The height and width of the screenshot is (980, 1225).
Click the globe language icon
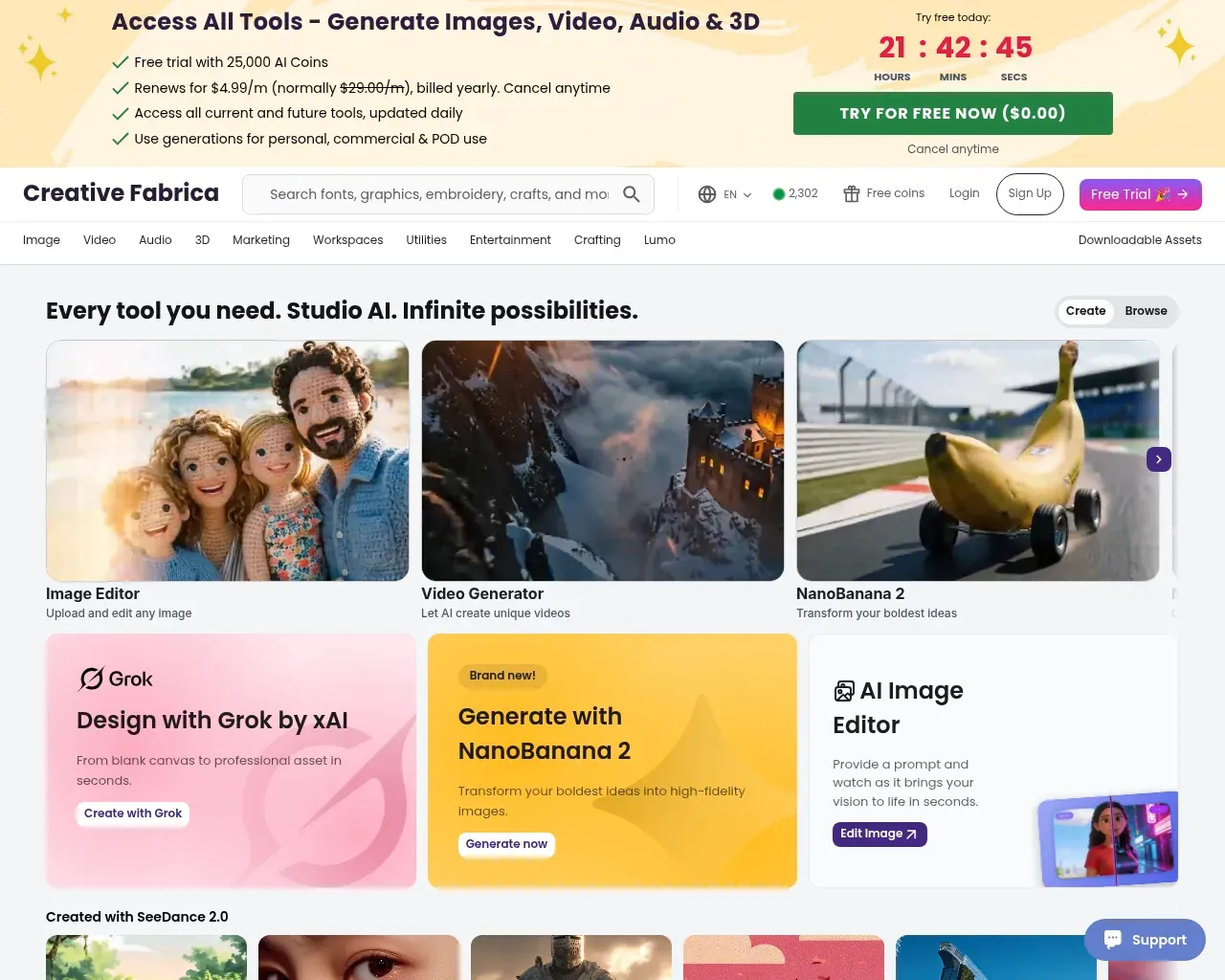[707, 194]
